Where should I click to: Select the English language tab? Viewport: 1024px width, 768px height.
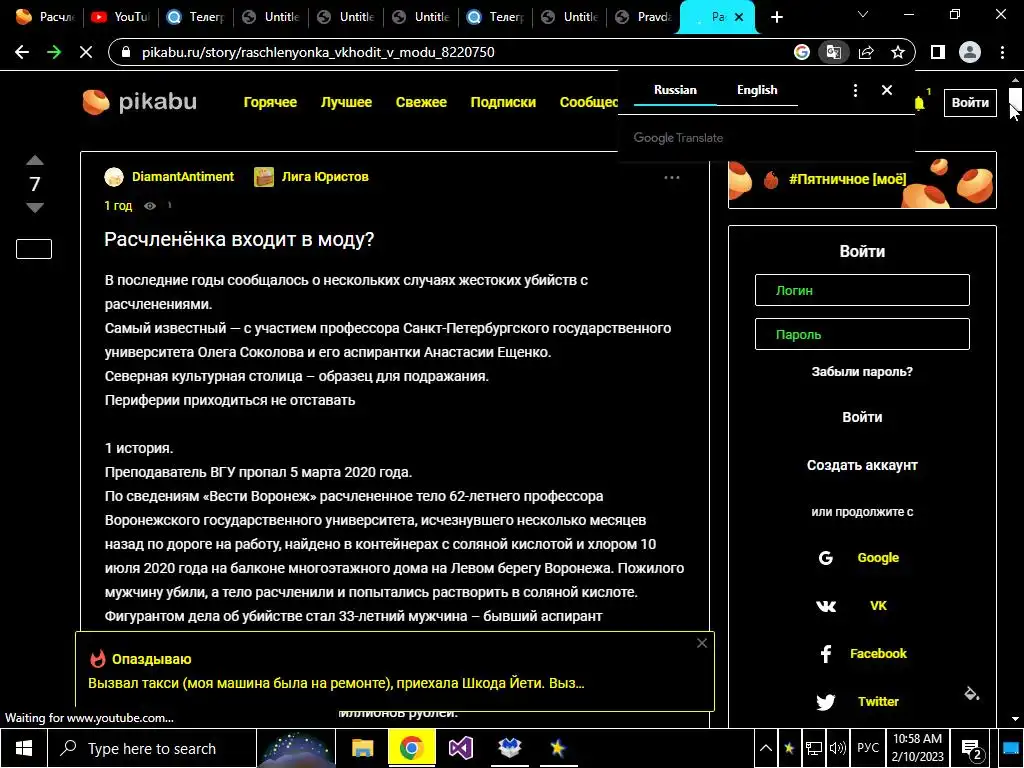[757, 90]
